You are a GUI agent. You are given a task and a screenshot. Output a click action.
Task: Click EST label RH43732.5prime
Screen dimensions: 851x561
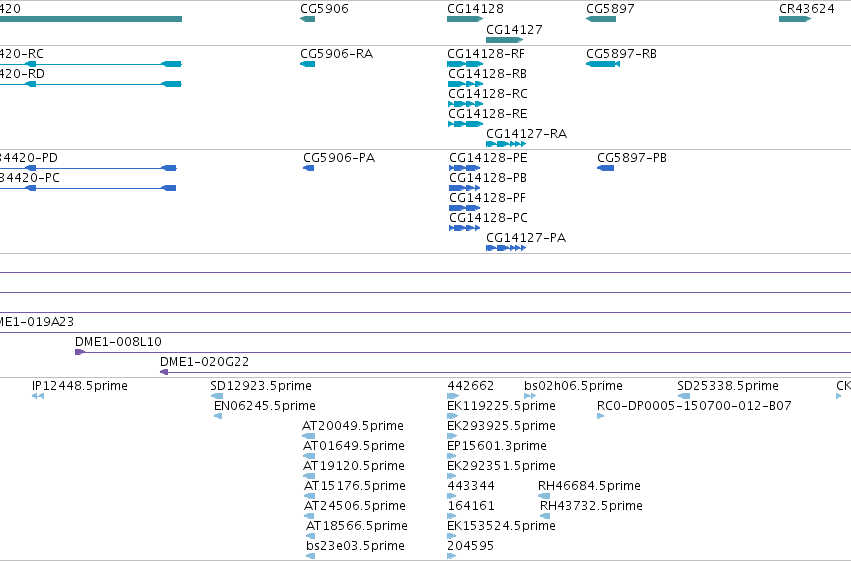coord(591,506)
